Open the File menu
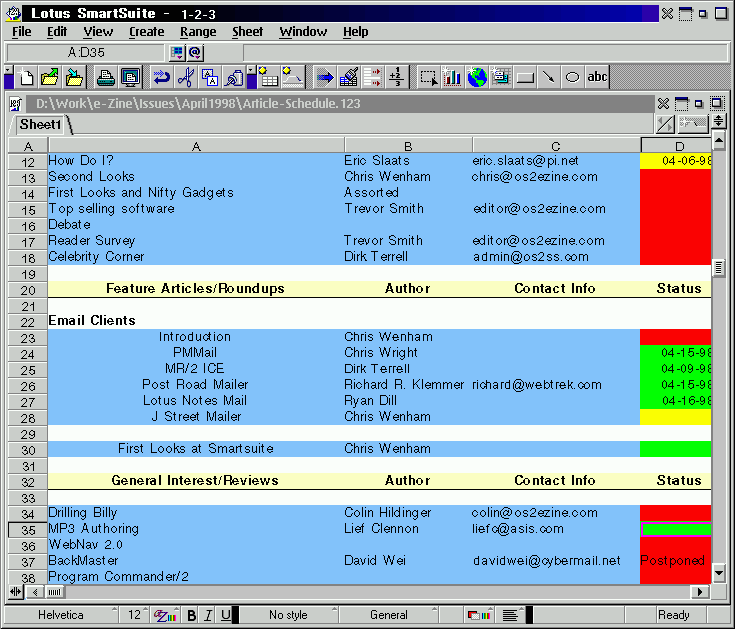The width and height of the screenshot is (735, 629). tap(22, 32)
